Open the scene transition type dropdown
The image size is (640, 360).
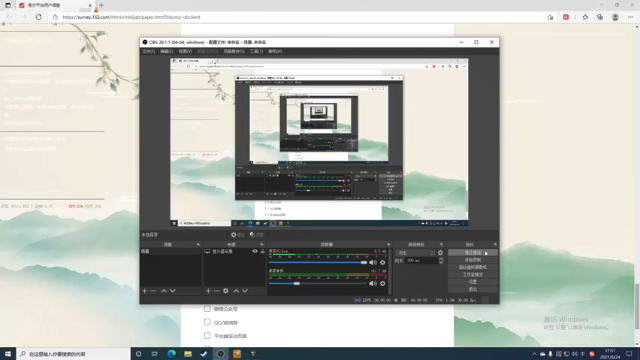pos(416,253)
